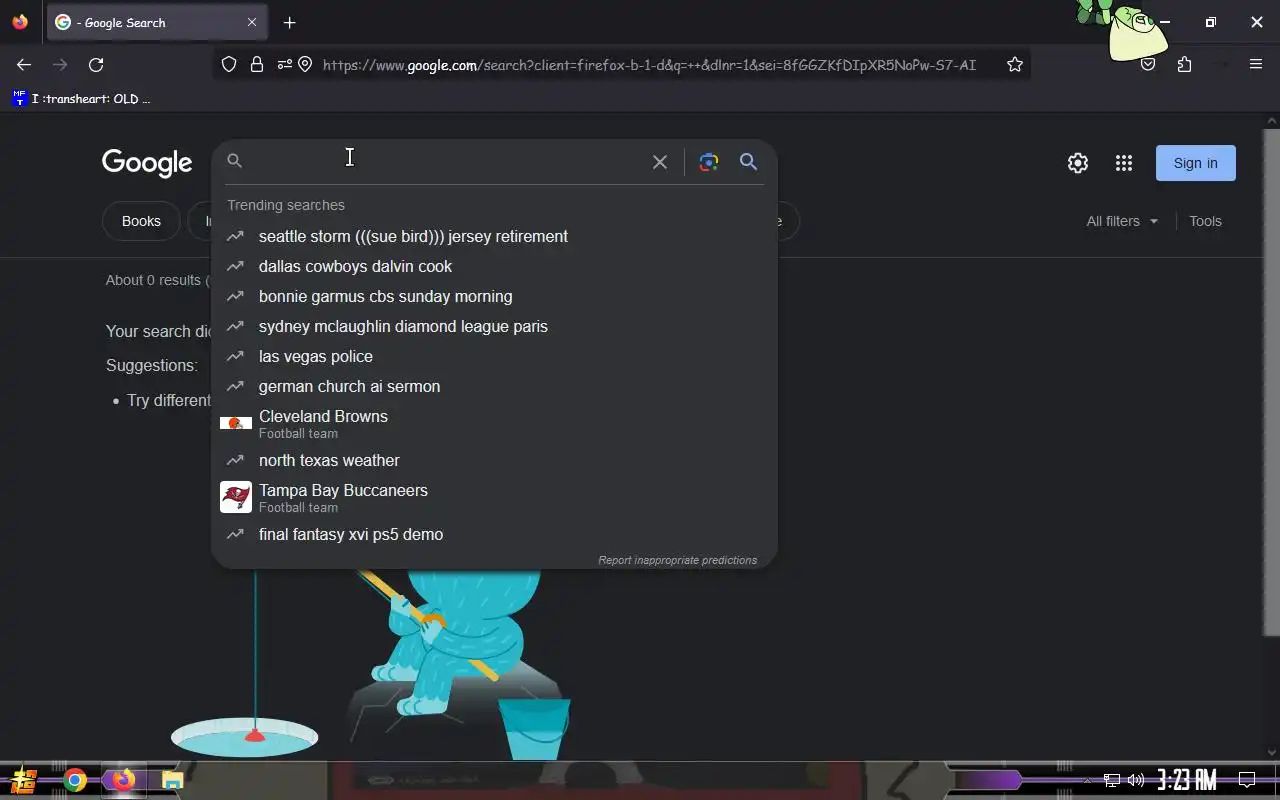Pick 'german church ai sermon' suggestion
The image size is (1280, 800).
pos(494,386)
